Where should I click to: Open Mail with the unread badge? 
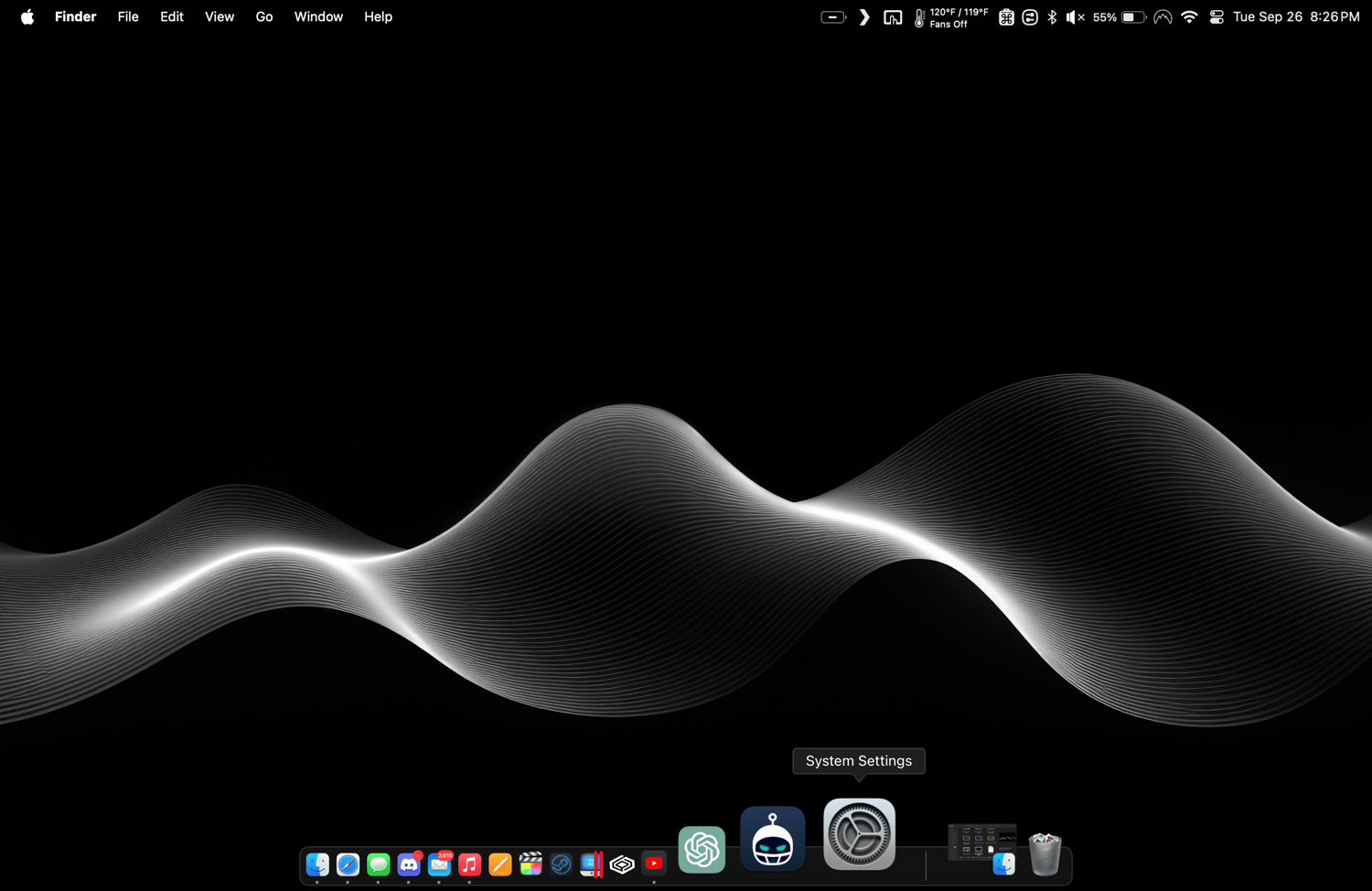click(439, 864)
